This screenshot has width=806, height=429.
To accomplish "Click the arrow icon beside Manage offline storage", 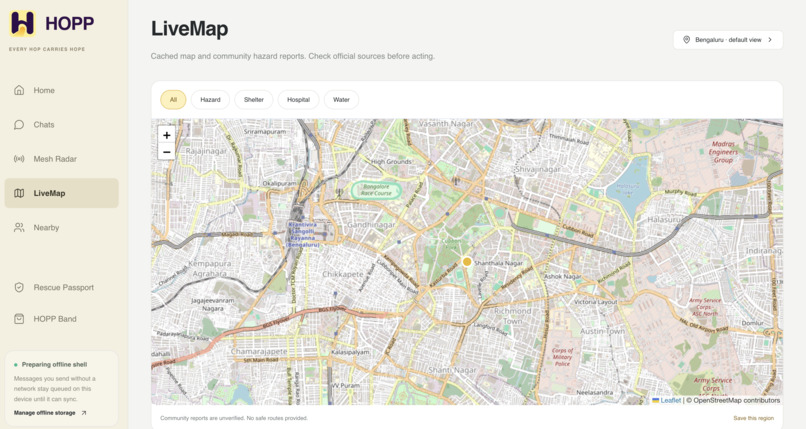I will pos(84,413).
